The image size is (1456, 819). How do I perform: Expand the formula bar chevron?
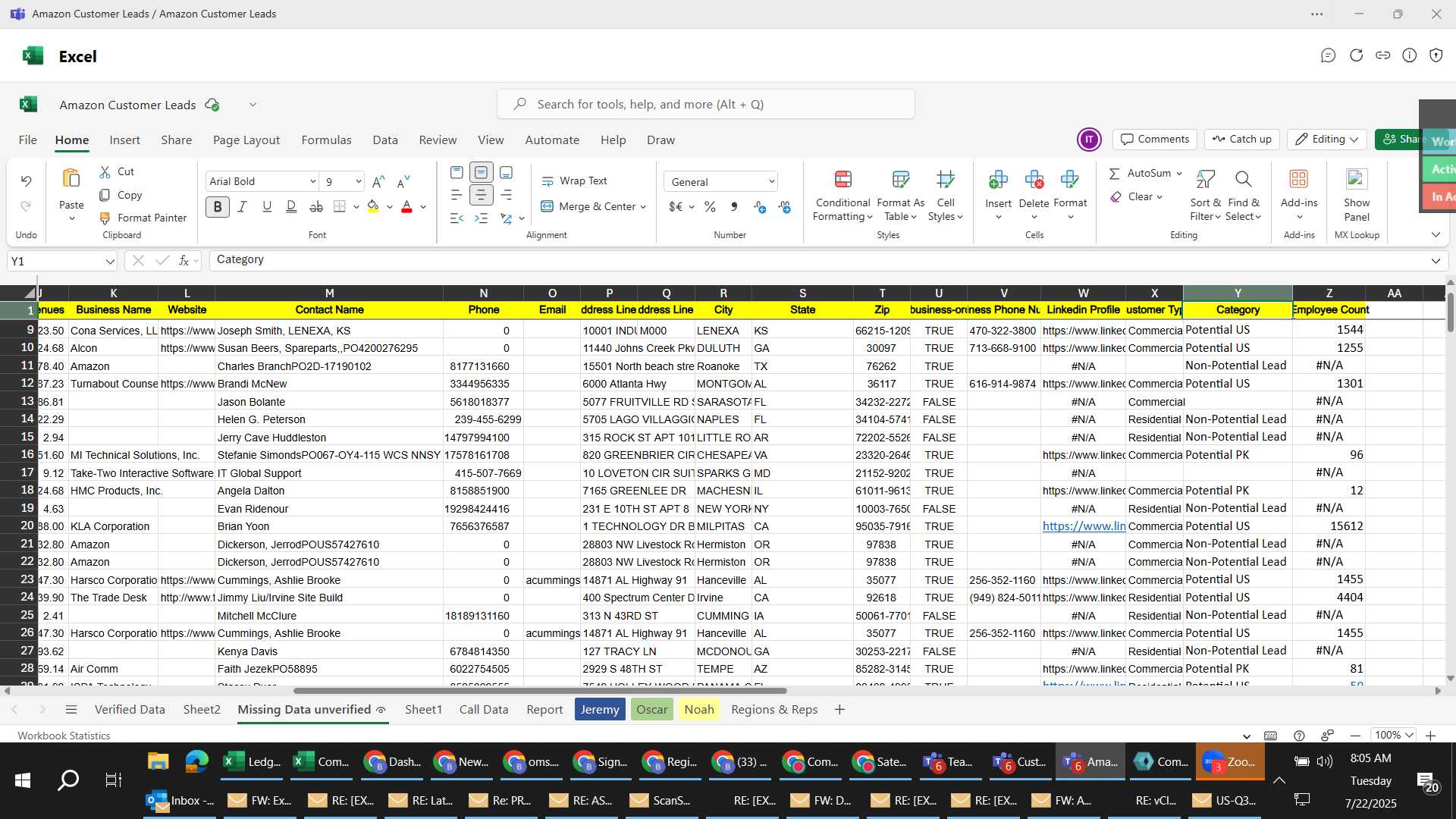tap(1436, 261)
